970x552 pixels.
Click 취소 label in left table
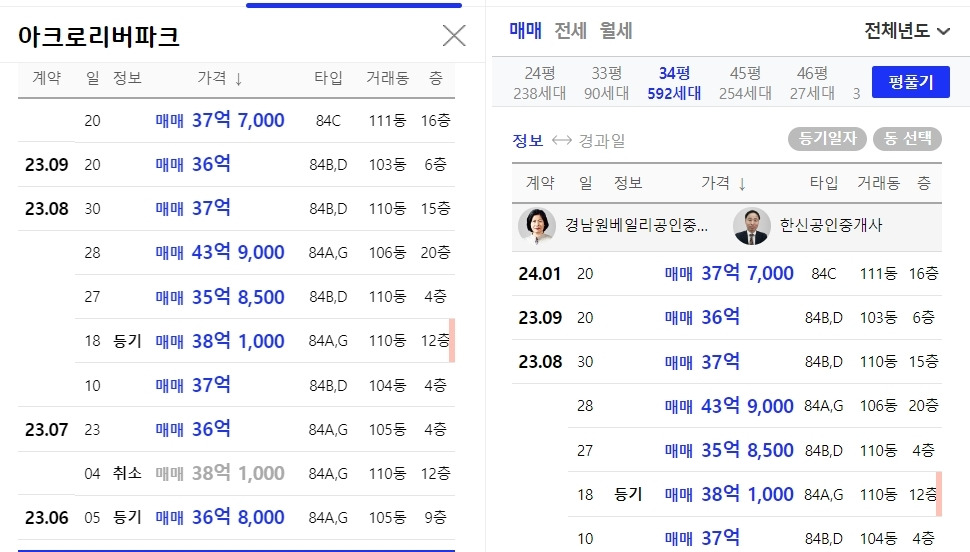[x=127, y=473]
